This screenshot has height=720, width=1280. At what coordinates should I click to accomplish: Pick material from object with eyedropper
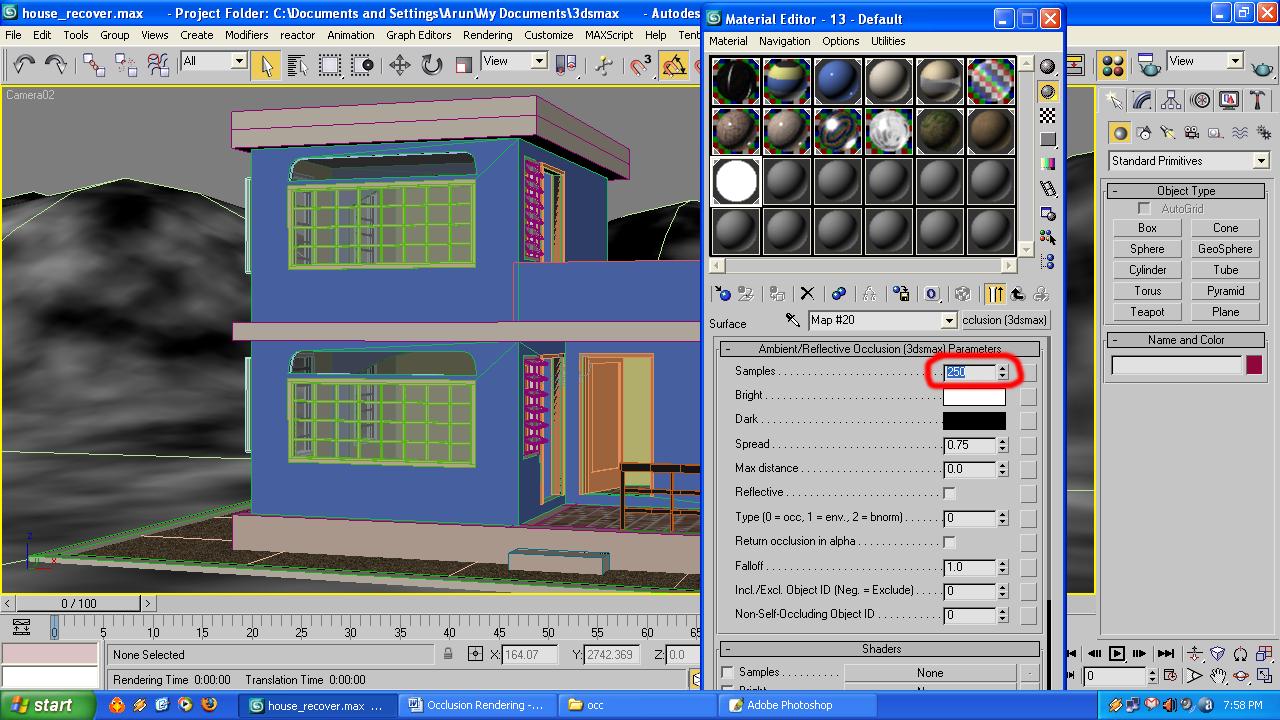click(793, 320)
